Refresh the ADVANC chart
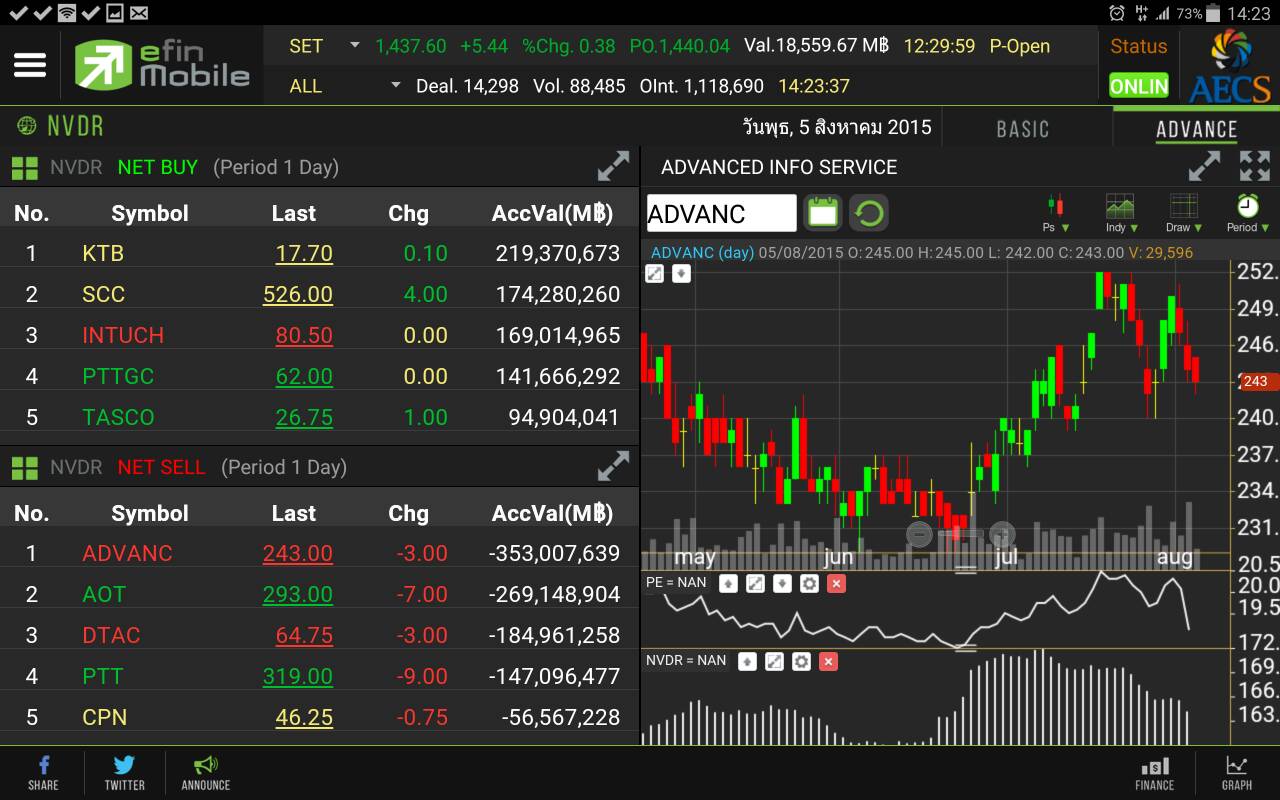The image size is (1280, 800). tap(869, 213)
